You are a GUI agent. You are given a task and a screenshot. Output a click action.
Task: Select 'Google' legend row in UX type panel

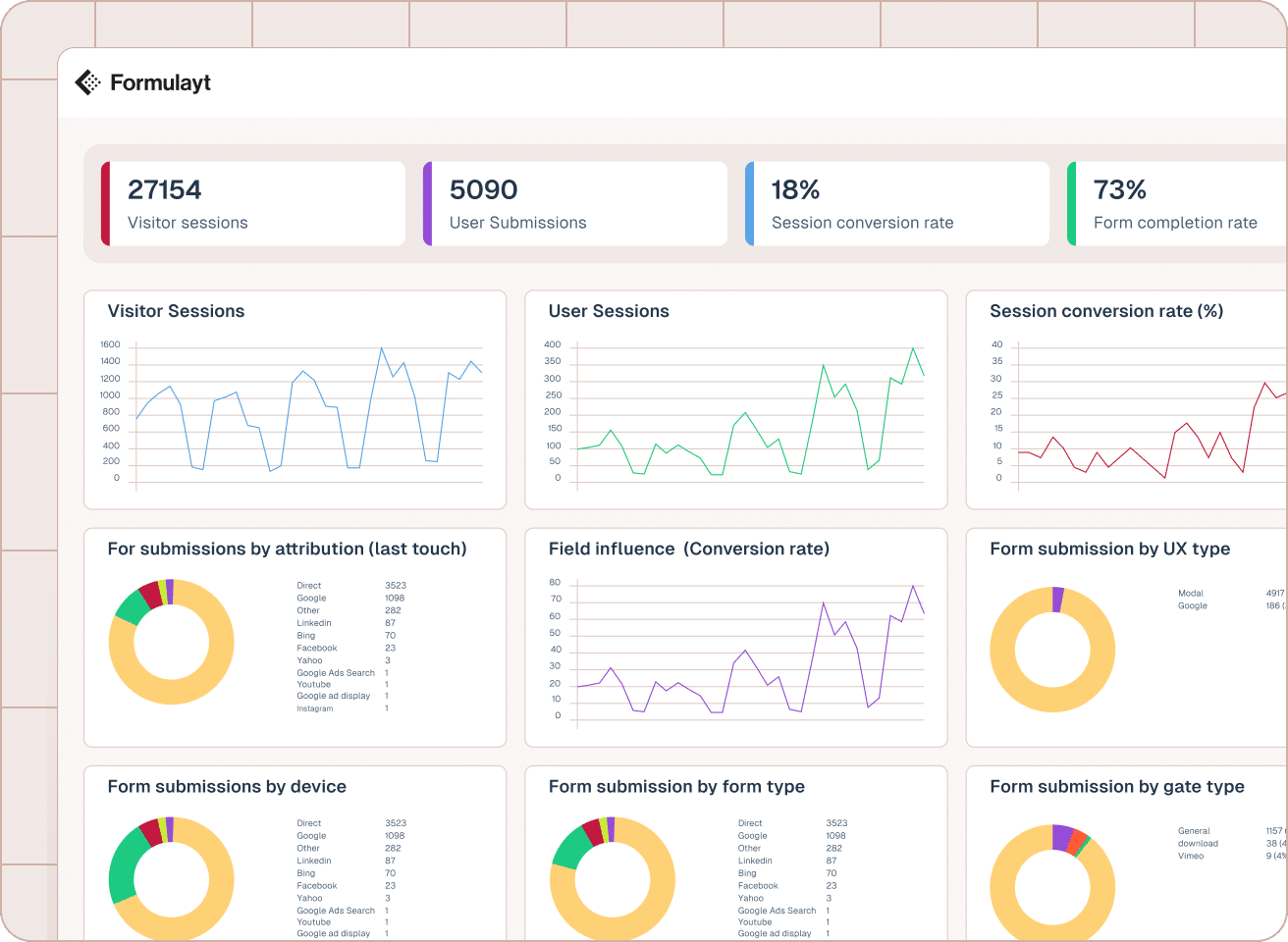point(1232,606)
